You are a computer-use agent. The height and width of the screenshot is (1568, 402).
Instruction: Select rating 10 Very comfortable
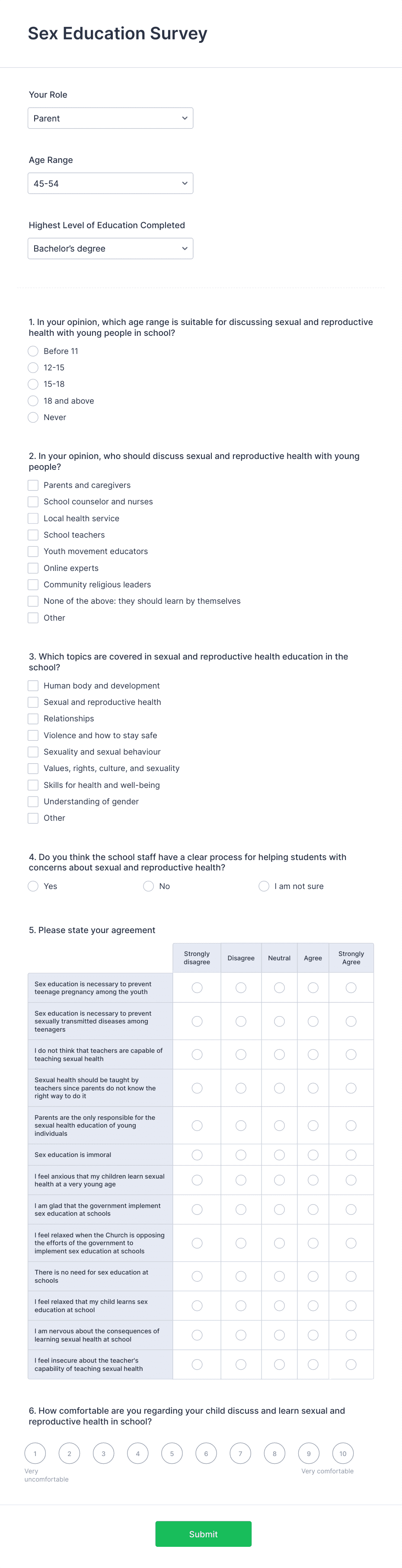coord(343,1453)
